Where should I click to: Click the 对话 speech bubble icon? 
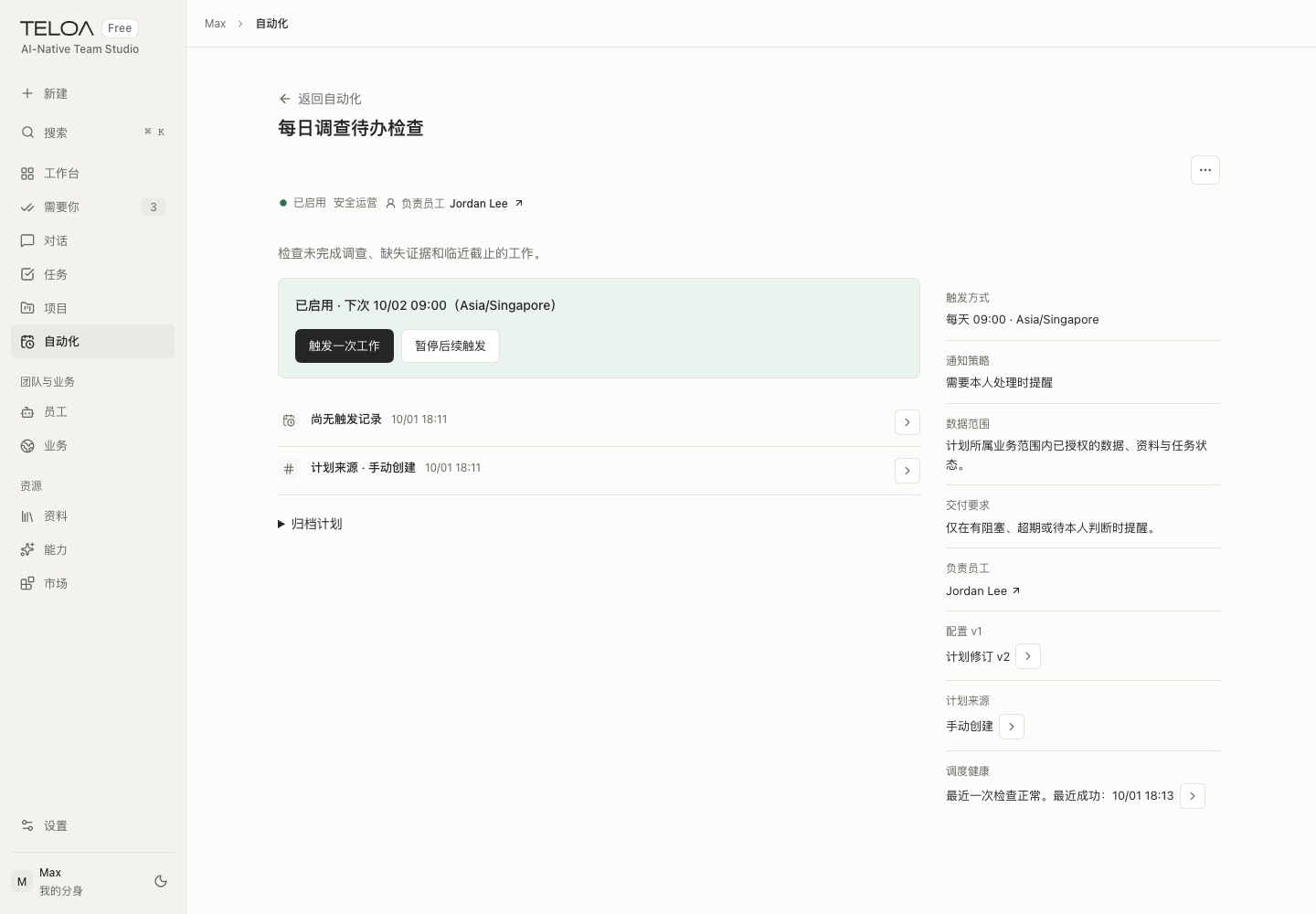(27, 241)
